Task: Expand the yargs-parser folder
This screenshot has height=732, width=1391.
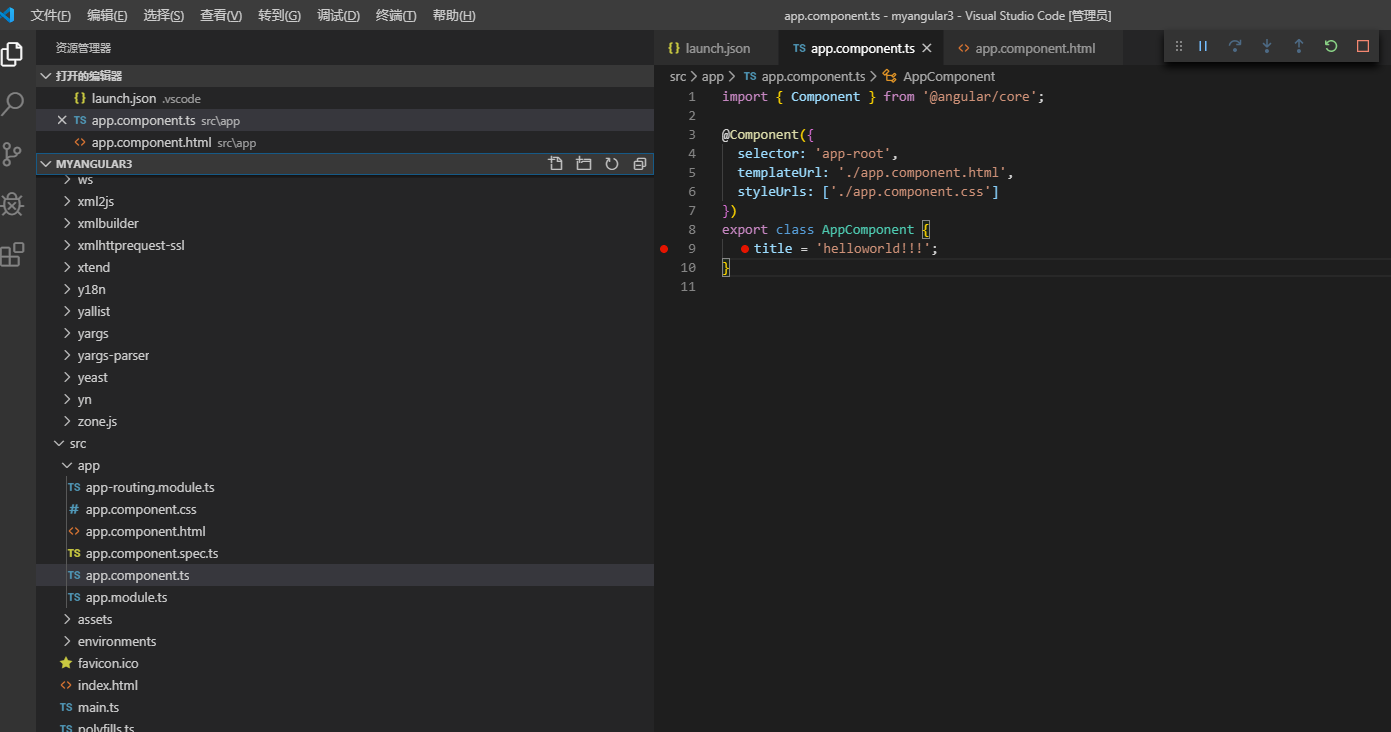Action: click(345, 356)
